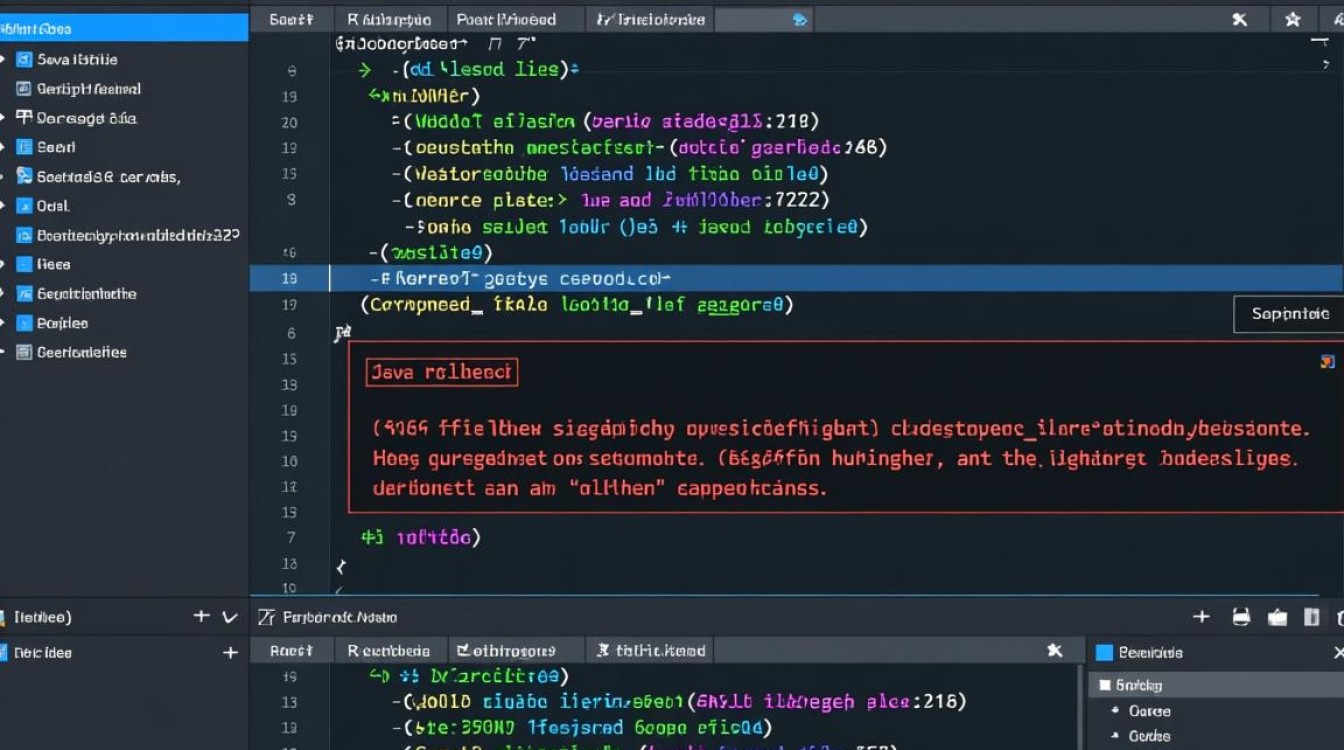Click the plus icon in bottom panel toolbar
1344x750 pixels.
click(1202, 617)
